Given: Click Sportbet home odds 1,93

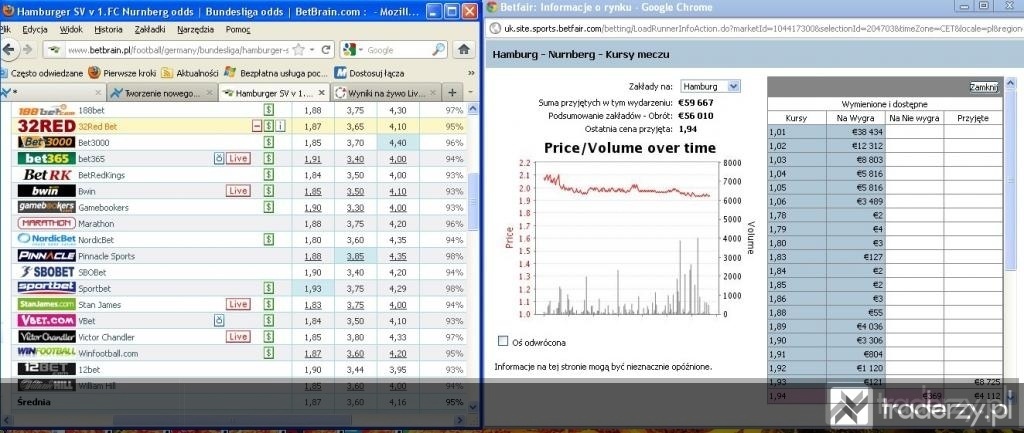Looking at the screenshot, I should point(313,288).
